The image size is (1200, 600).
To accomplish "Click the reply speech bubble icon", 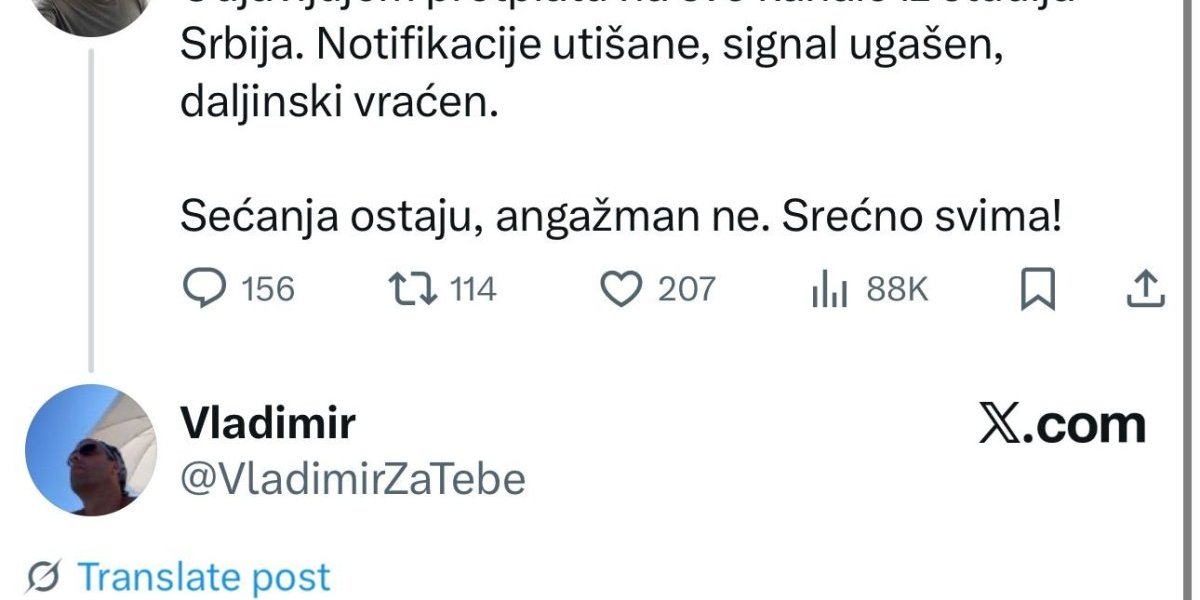I will [x=206, y=289].
